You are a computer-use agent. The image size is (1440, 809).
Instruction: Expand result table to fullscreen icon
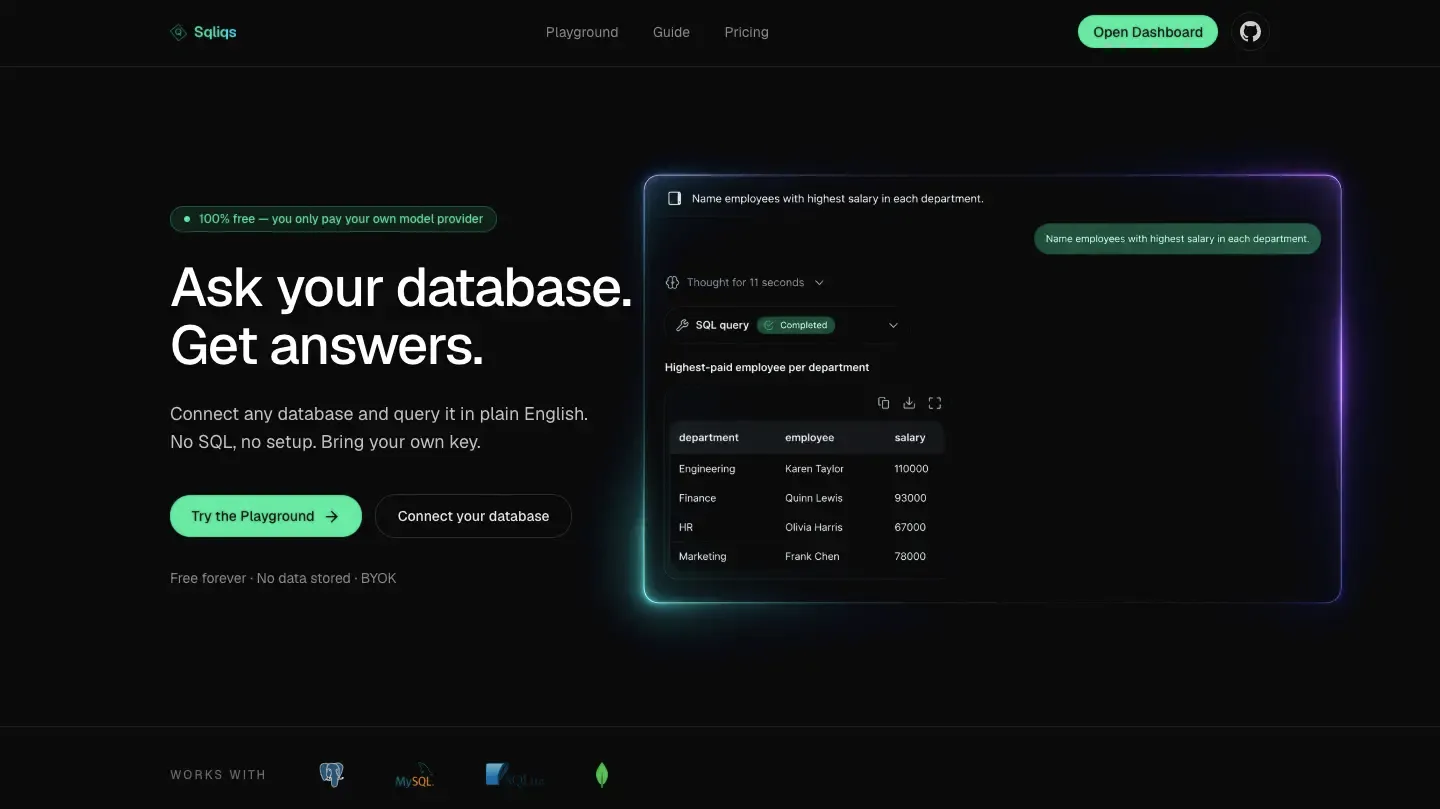point(935,403)
